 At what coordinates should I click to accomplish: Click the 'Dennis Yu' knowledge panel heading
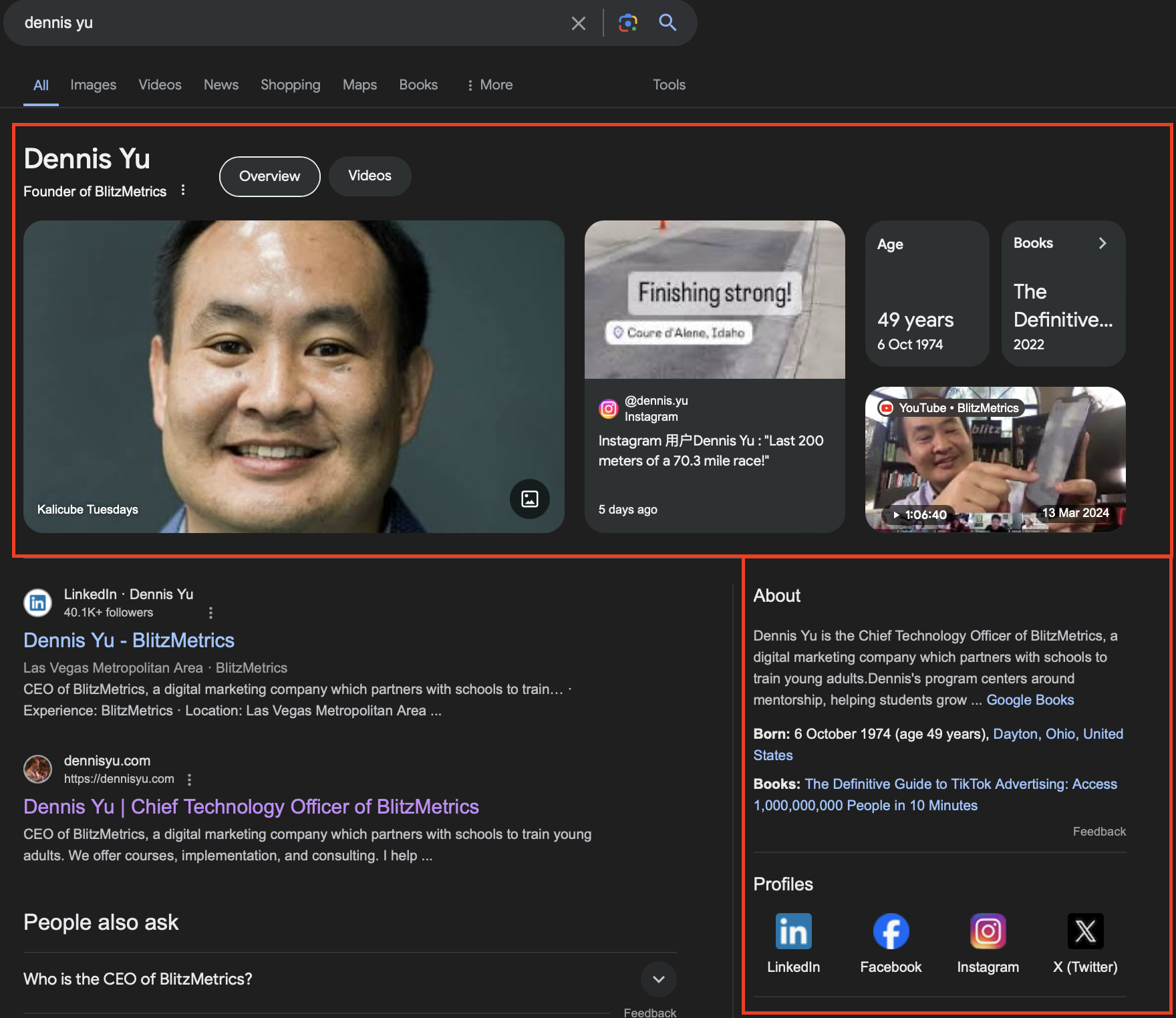87,159
